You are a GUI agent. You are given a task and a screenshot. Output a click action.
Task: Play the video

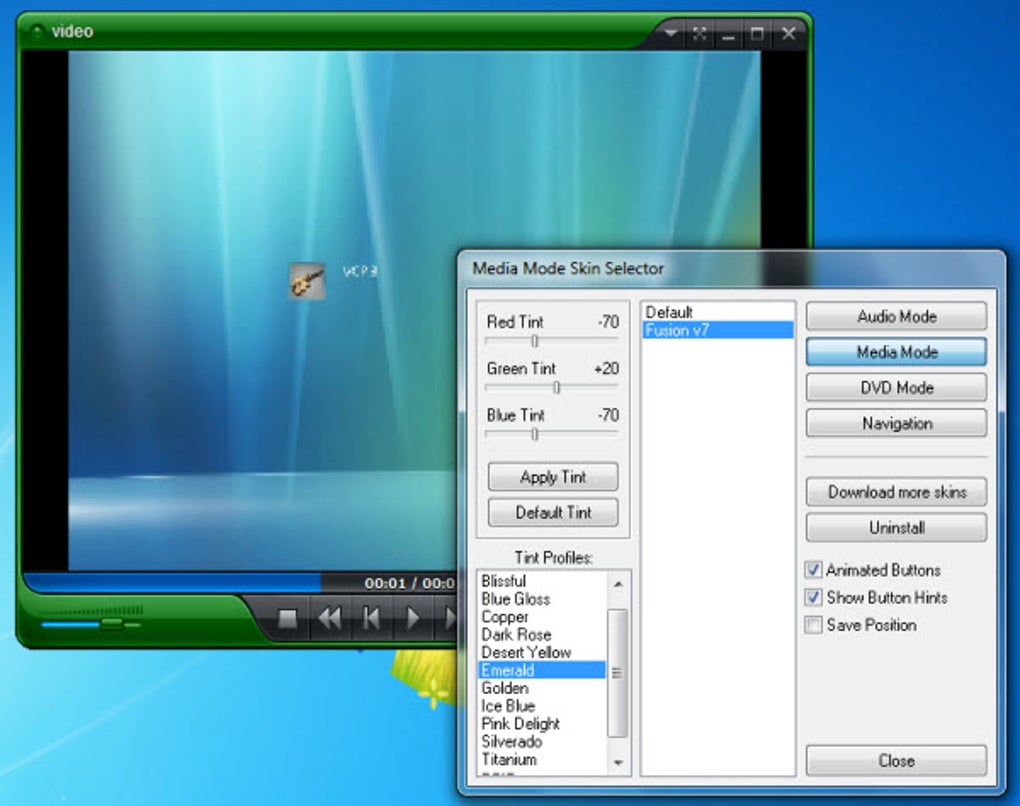point(412,618)
